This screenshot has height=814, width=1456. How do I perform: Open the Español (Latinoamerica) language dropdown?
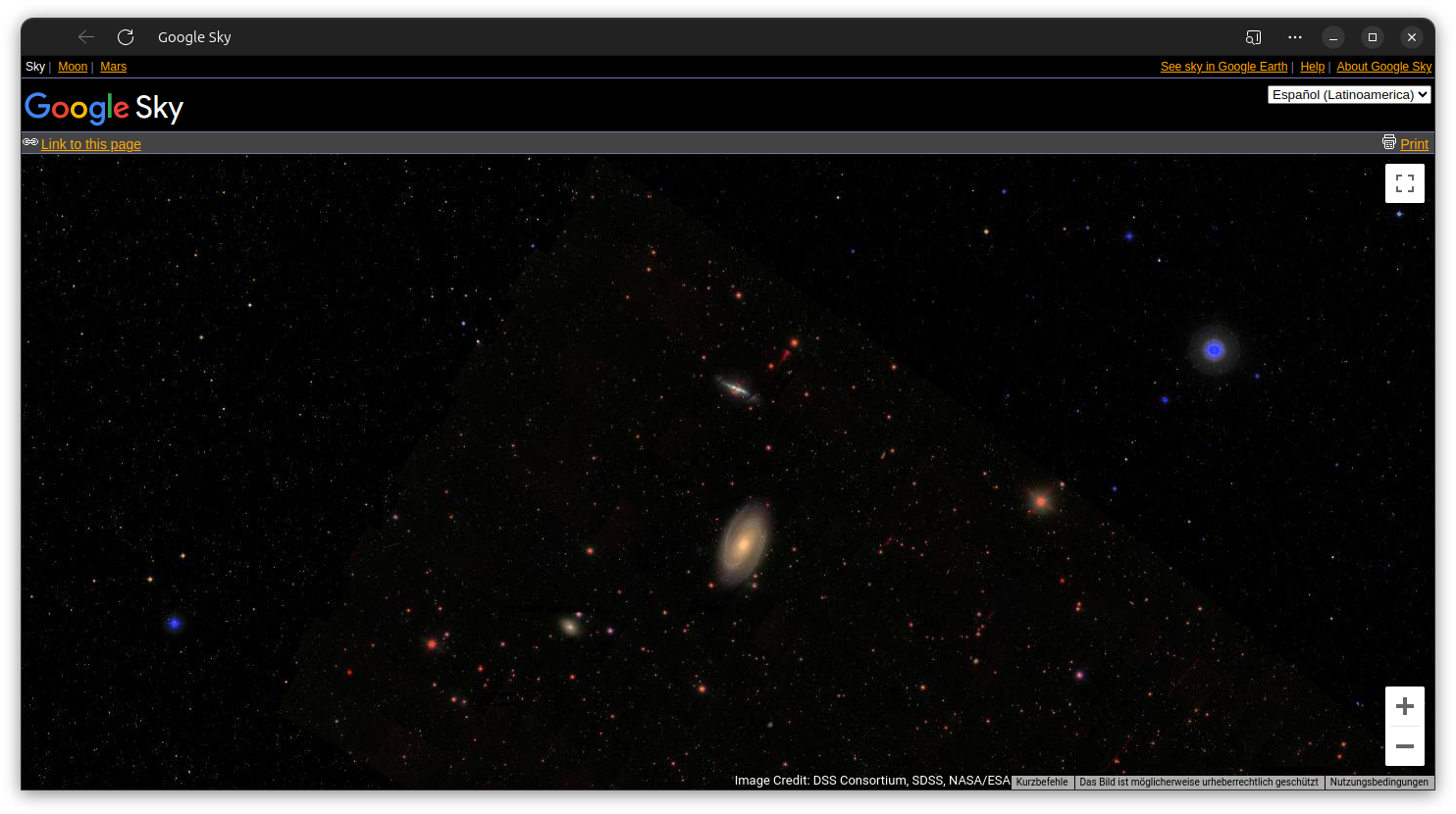point(1349,95)
